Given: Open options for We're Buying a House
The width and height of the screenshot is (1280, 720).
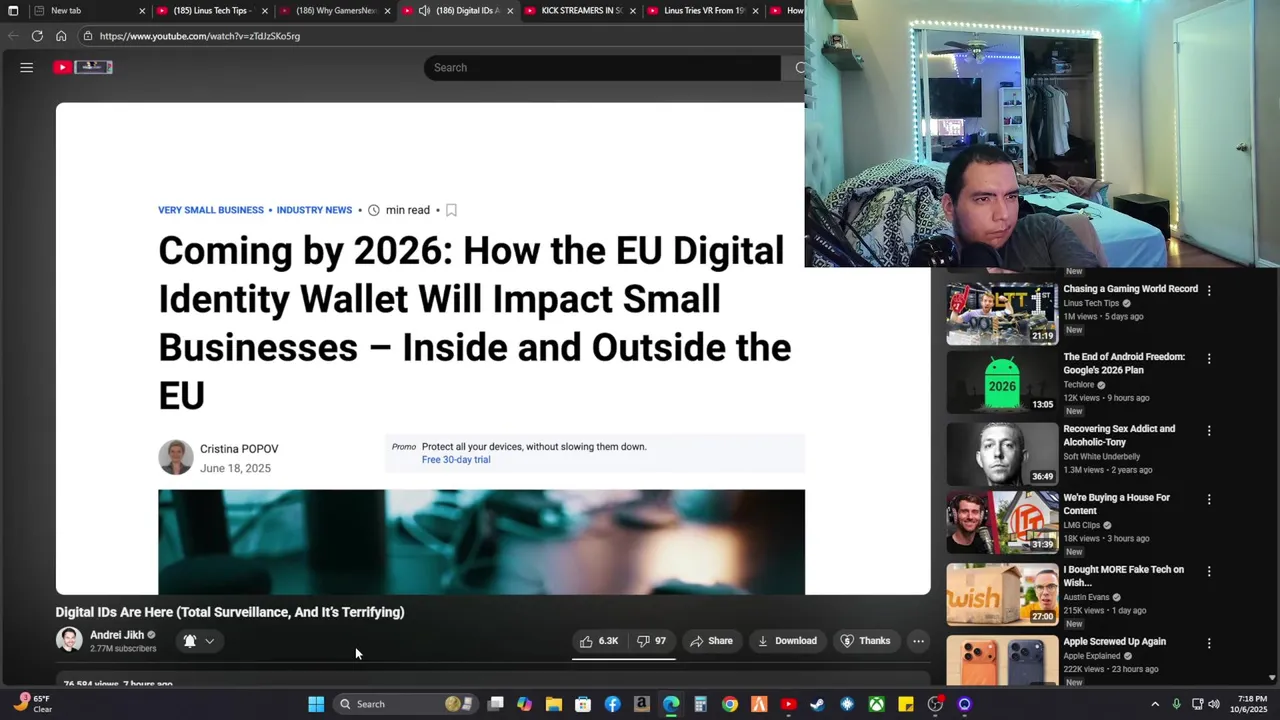Looking at the screenshot, I should 1209,499.
